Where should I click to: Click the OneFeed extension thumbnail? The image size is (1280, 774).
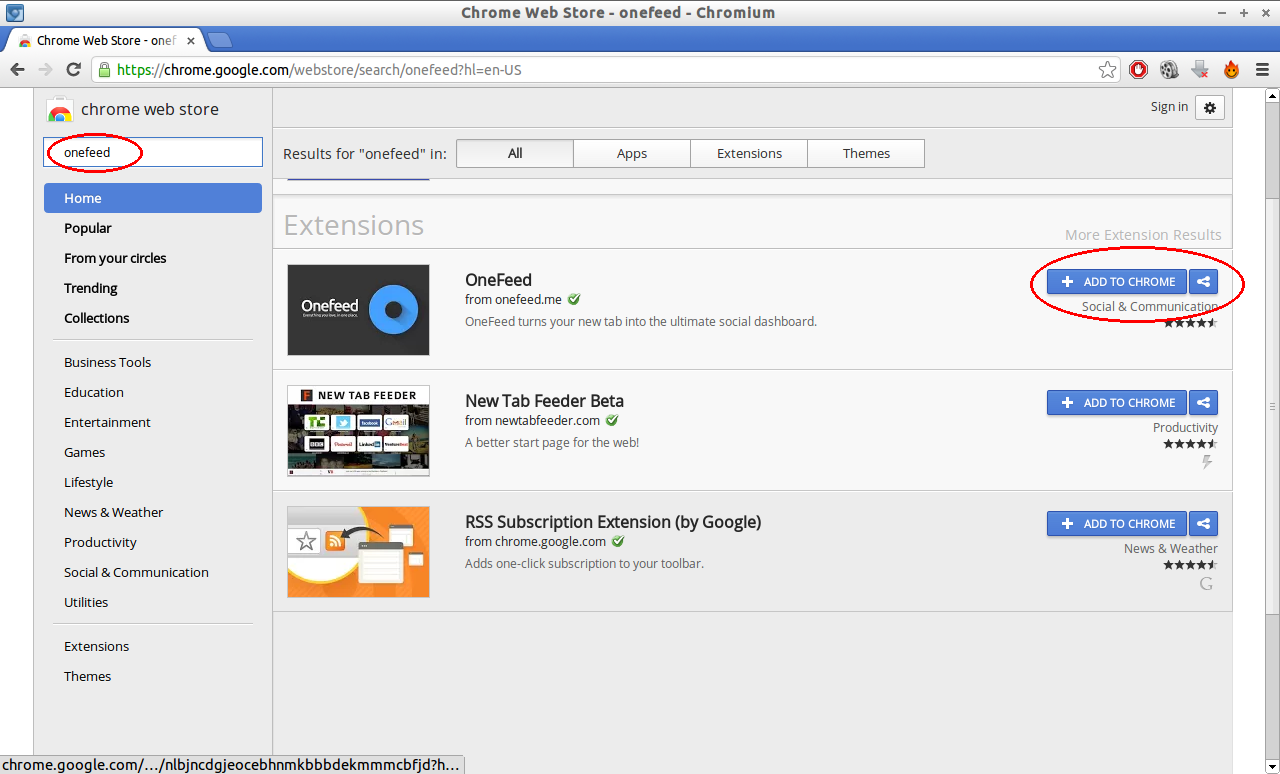click(x=358, y=310)
